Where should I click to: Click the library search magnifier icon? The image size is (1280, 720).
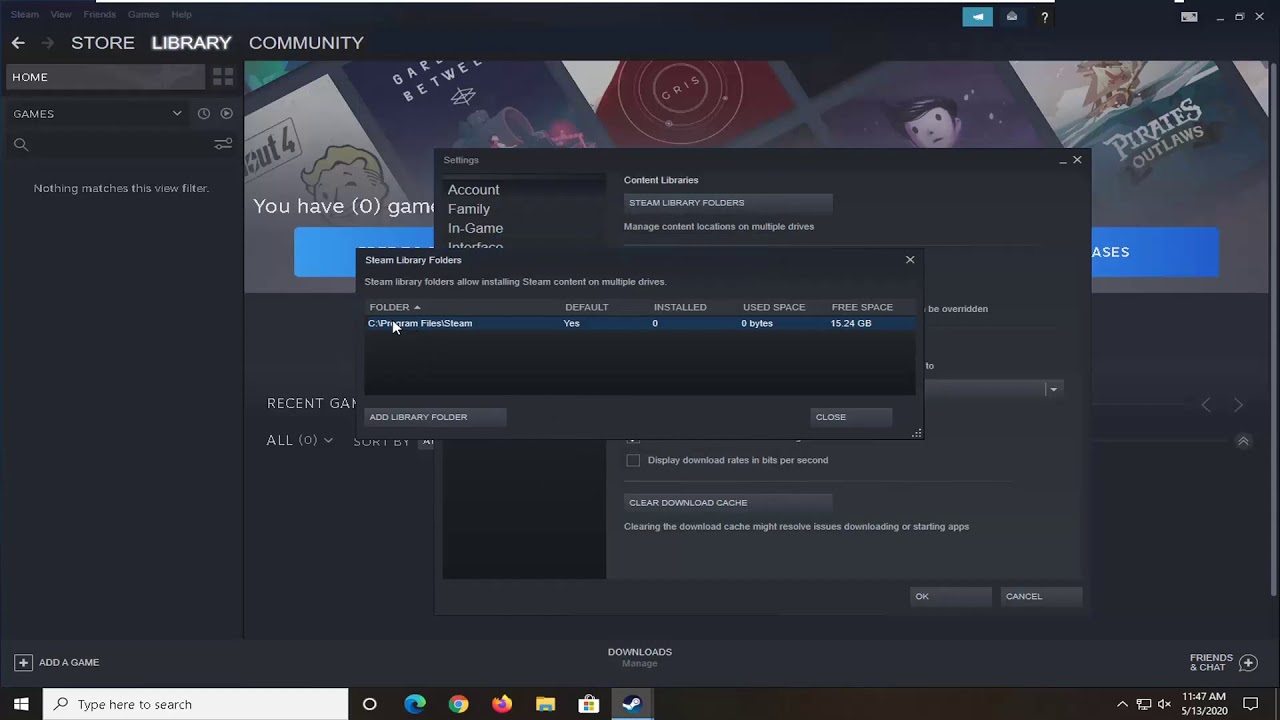click(x=21, y=145)
